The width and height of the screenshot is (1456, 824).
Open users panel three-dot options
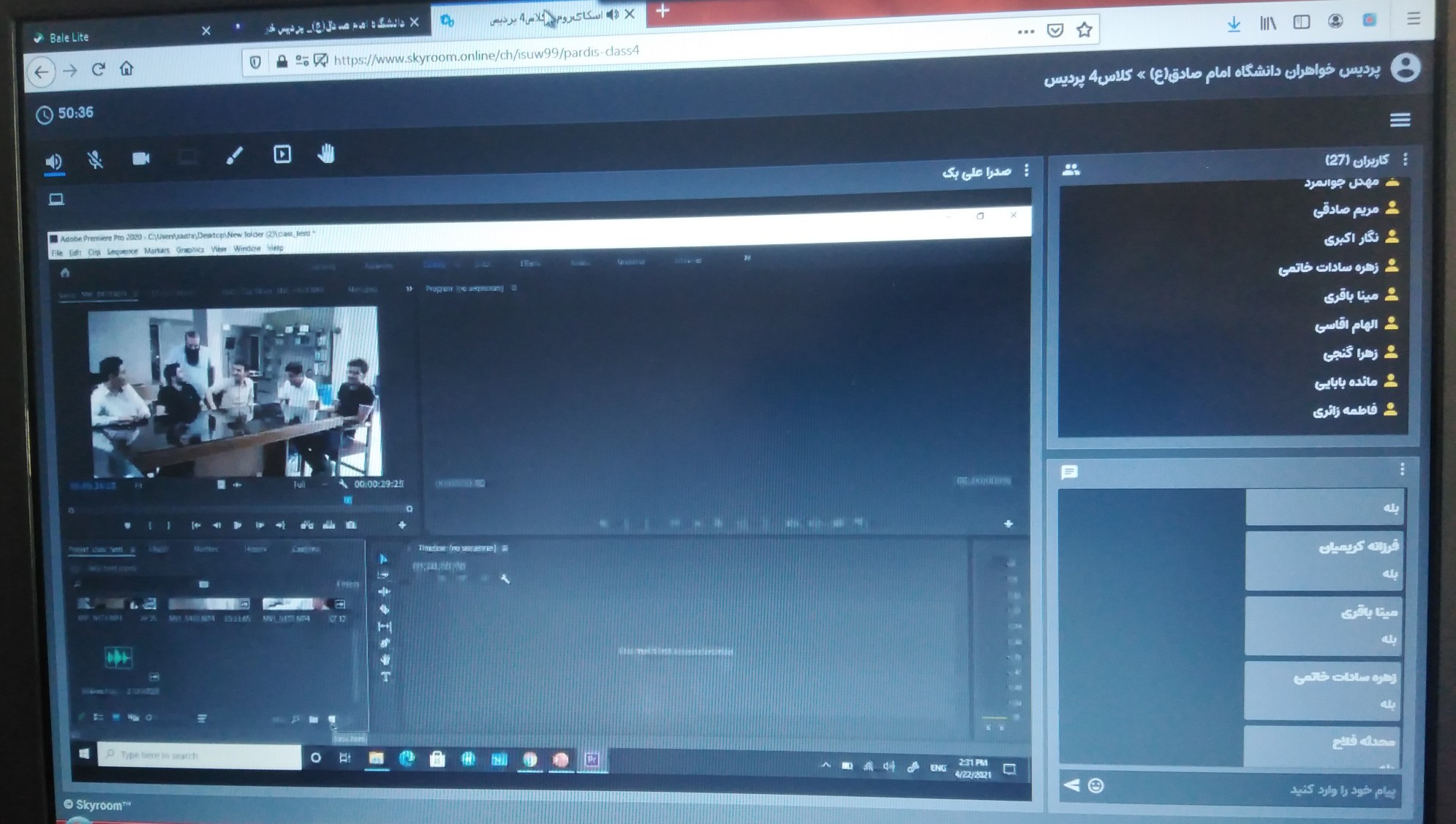click(1405, 159)
